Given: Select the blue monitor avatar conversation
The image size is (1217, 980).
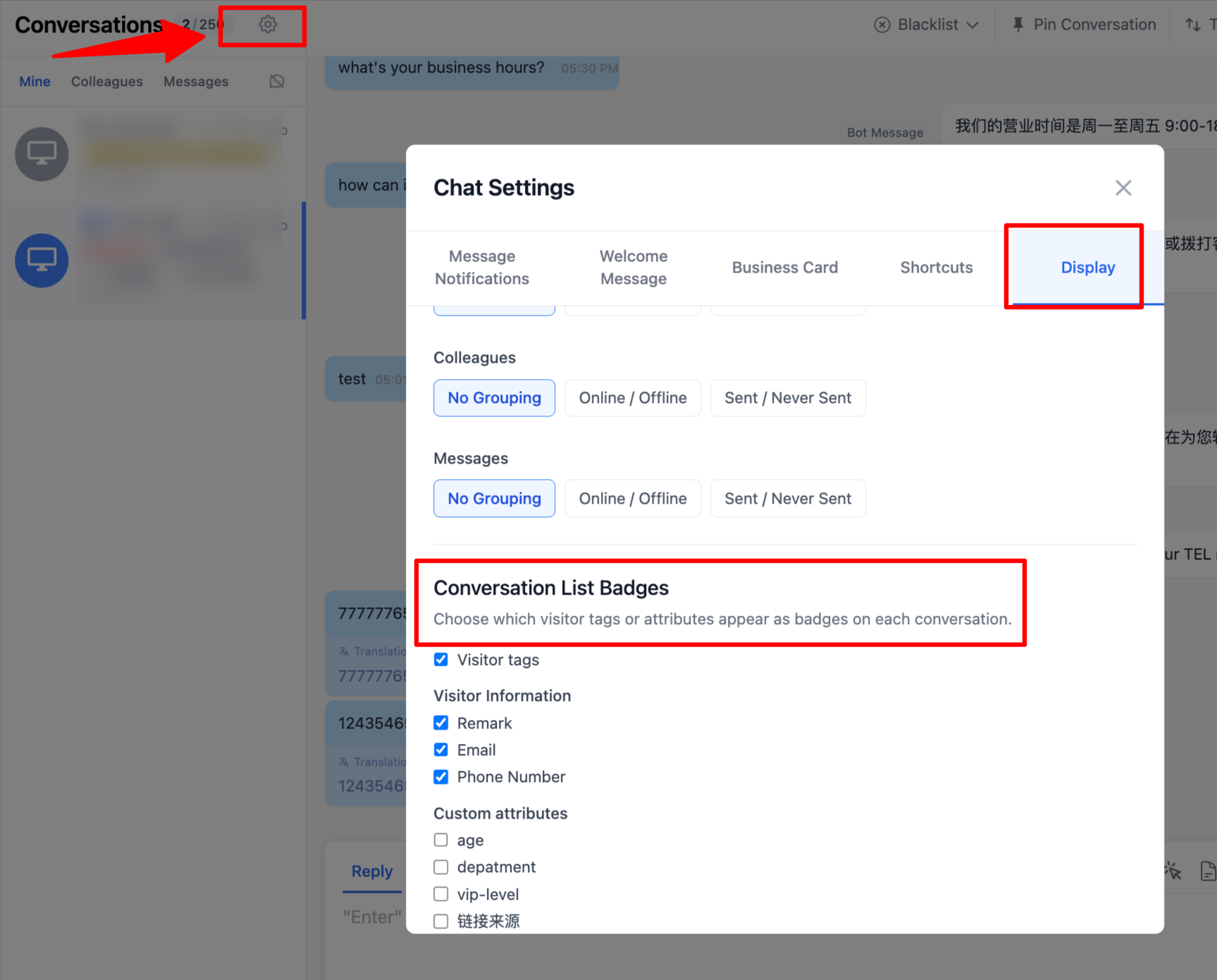Looking at the screenshot, I should tap(42, 260).
